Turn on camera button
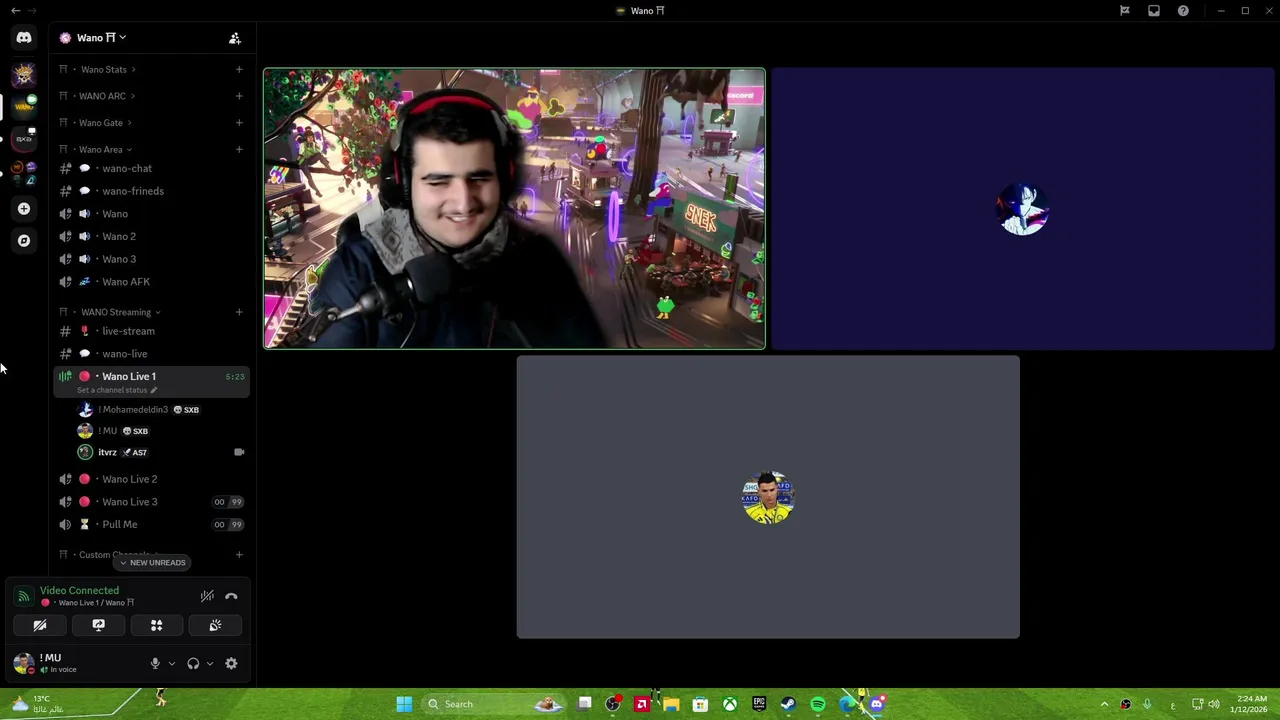1280x720 pixels. click(x=40, y=626)
